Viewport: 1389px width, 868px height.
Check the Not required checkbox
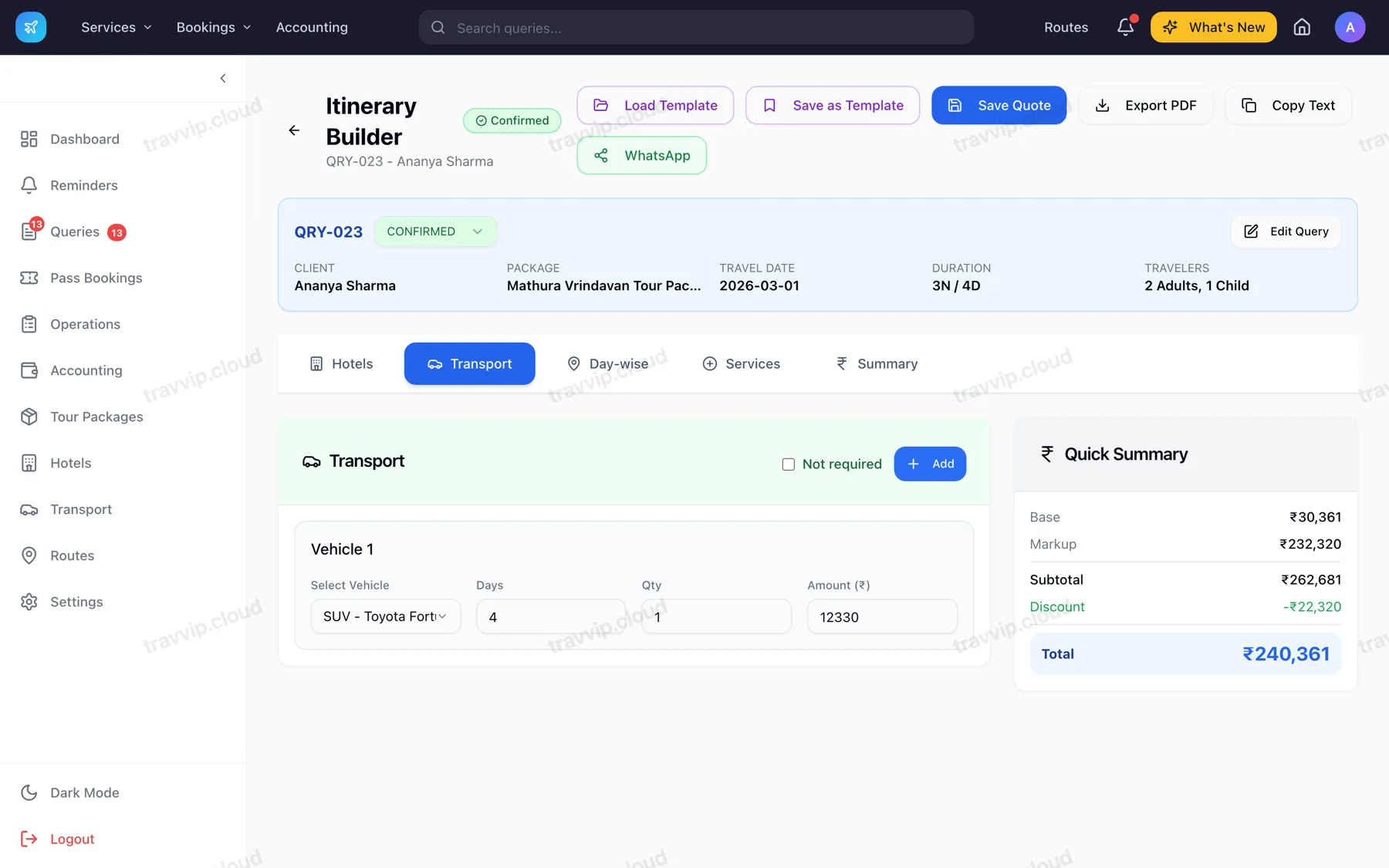tap(788, 464)
